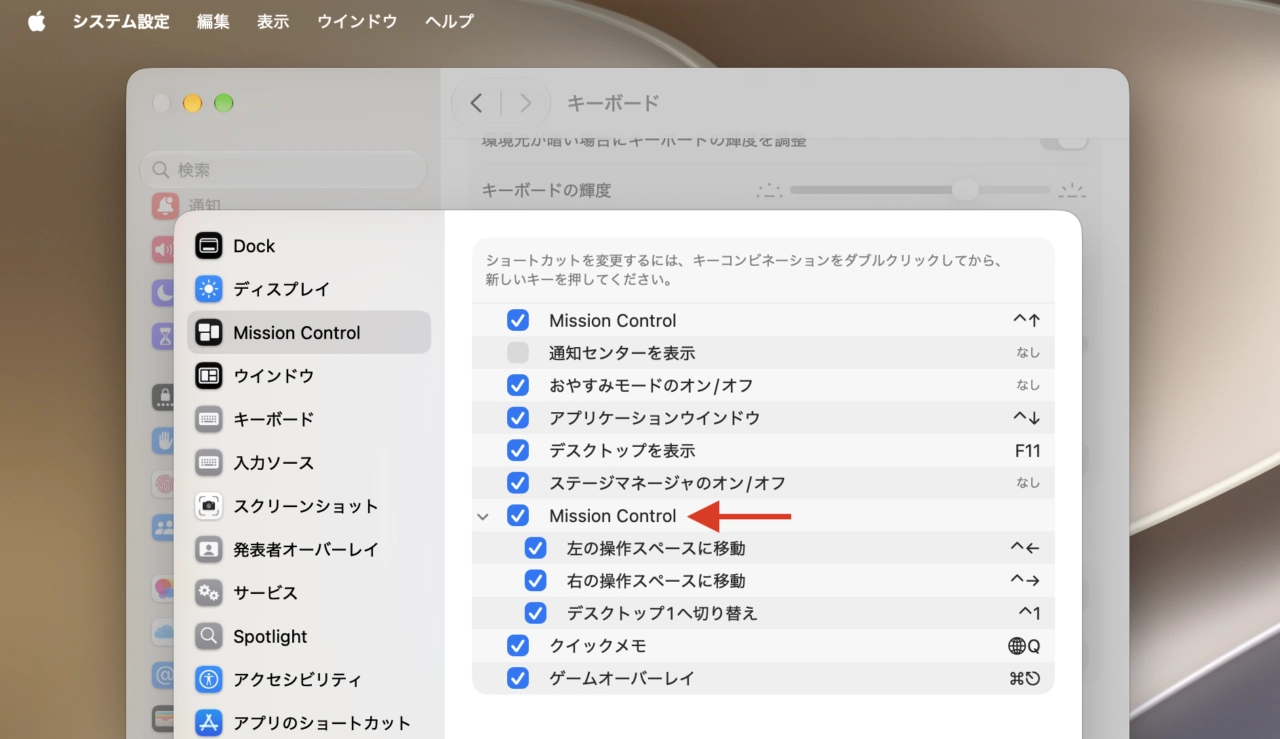The height and width of the screenshot is (739, 1280).
Task: Select Dock in shortcut category list
Action: (x=309, y=246)
